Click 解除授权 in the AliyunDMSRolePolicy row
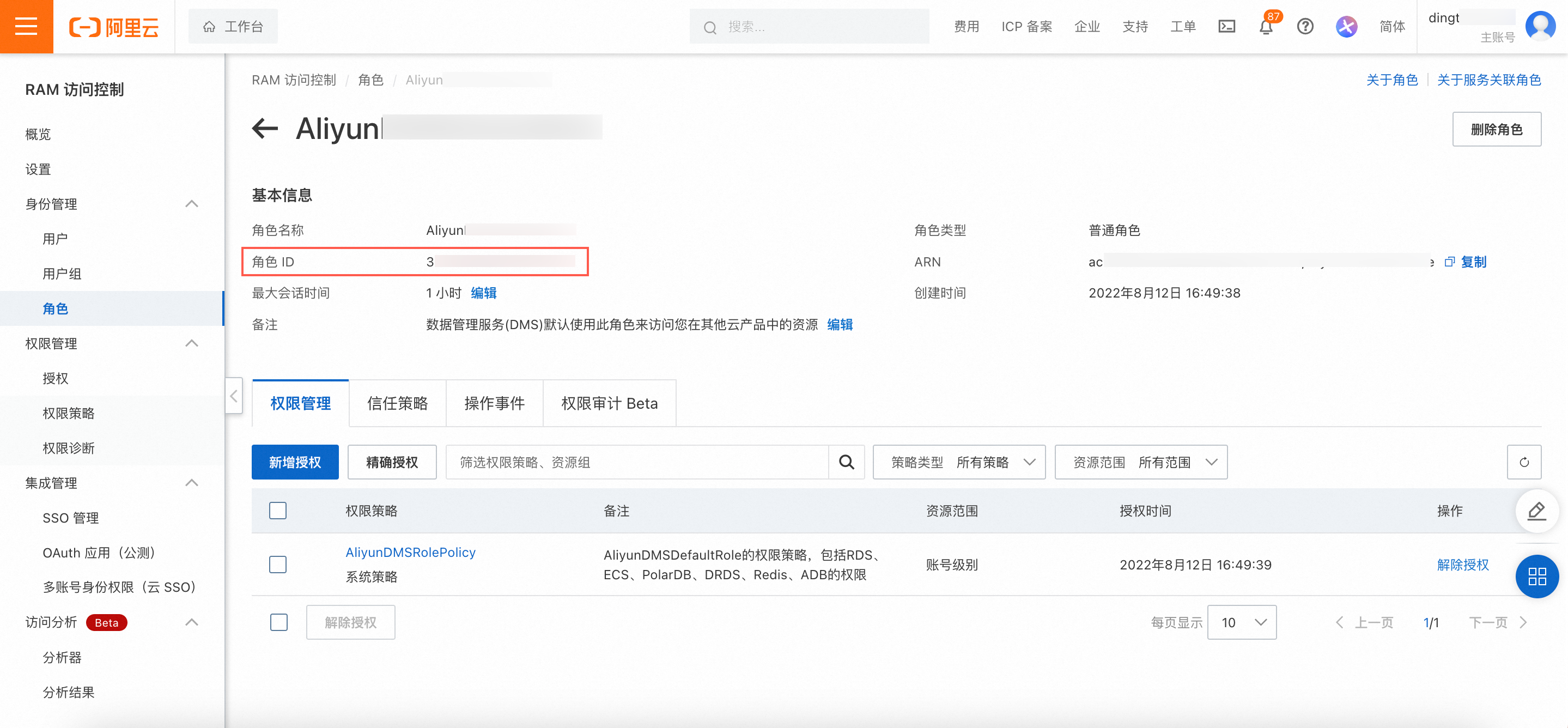The width and height of the screenshot is (1568, 728). tap(1462, 565)
